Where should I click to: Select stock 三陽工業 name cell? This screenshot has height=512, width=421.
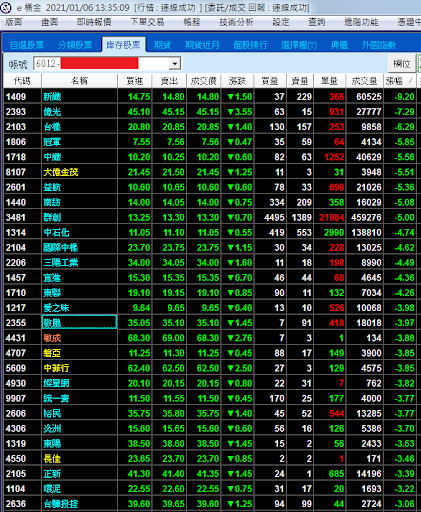(79, 263)
